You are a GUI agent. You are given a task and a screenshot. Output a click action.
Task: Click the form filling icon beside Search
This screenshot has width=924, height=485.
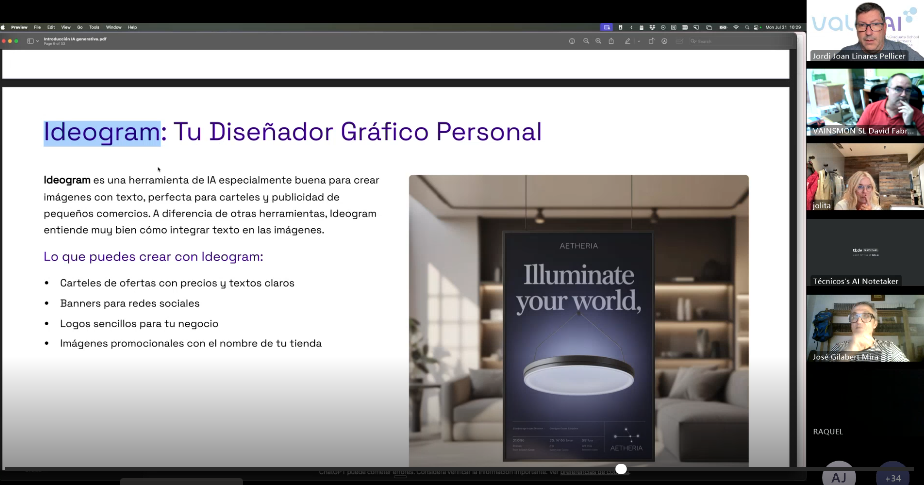tap(679, 41)
